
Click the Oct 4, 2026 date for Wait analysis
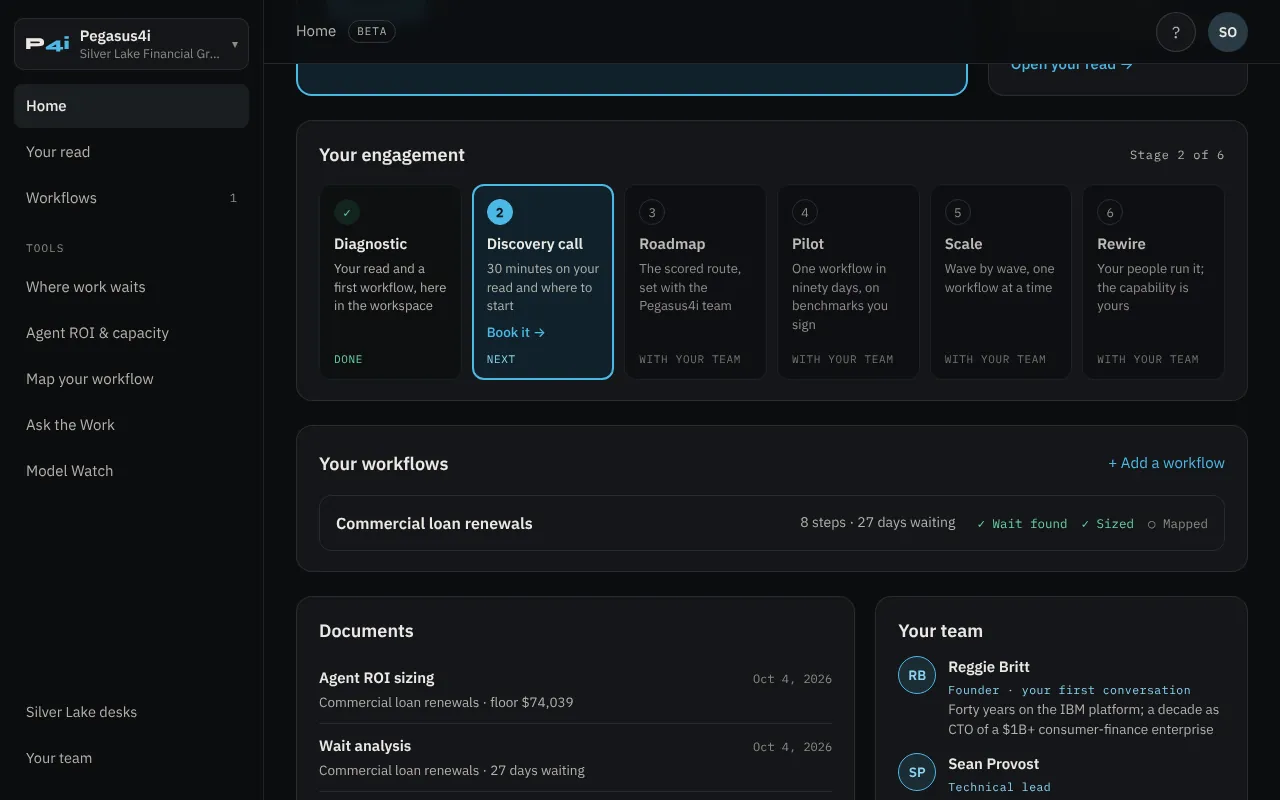[x=792, y=747]
